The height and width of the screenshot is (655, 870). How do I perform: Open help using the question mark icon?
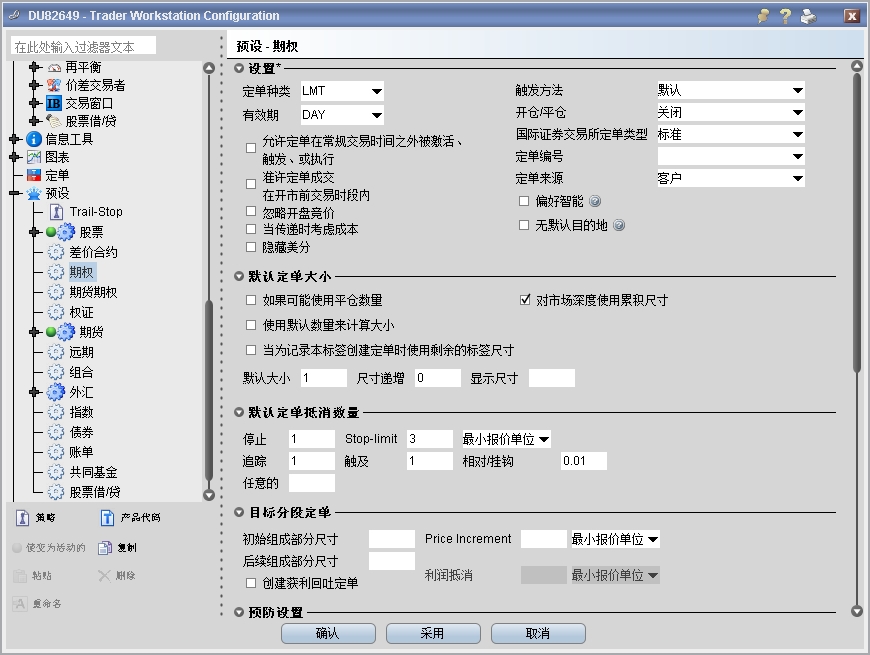pyautogui.click(x=786, y=15)
